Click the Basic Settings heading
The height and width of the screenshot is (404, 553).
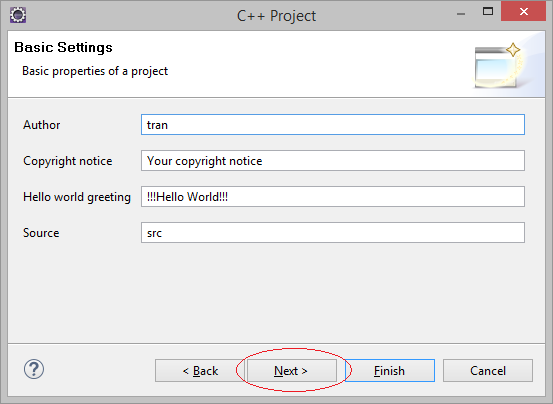tap(63, 48)
